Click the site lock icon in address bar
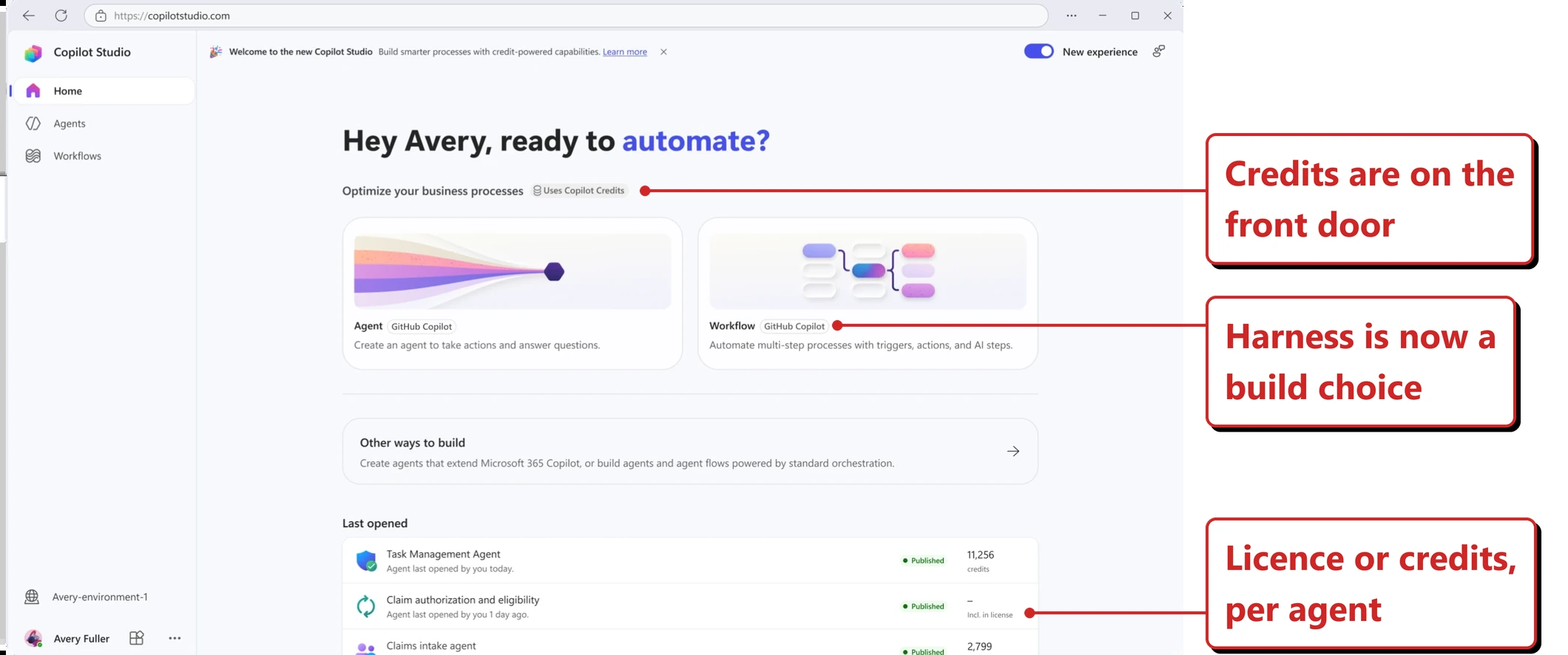1568x655 pixels. [101, 16]
